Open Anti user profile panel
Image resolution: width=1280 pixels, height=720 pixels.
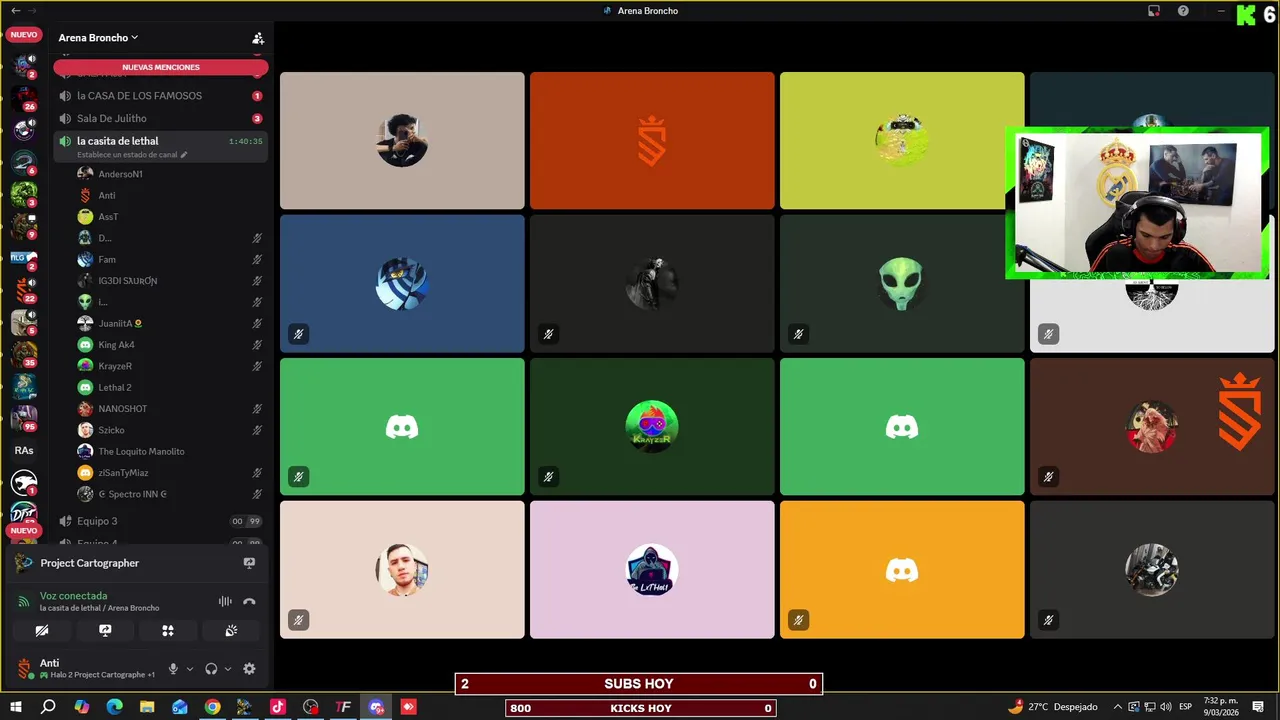tap(85, 669)
